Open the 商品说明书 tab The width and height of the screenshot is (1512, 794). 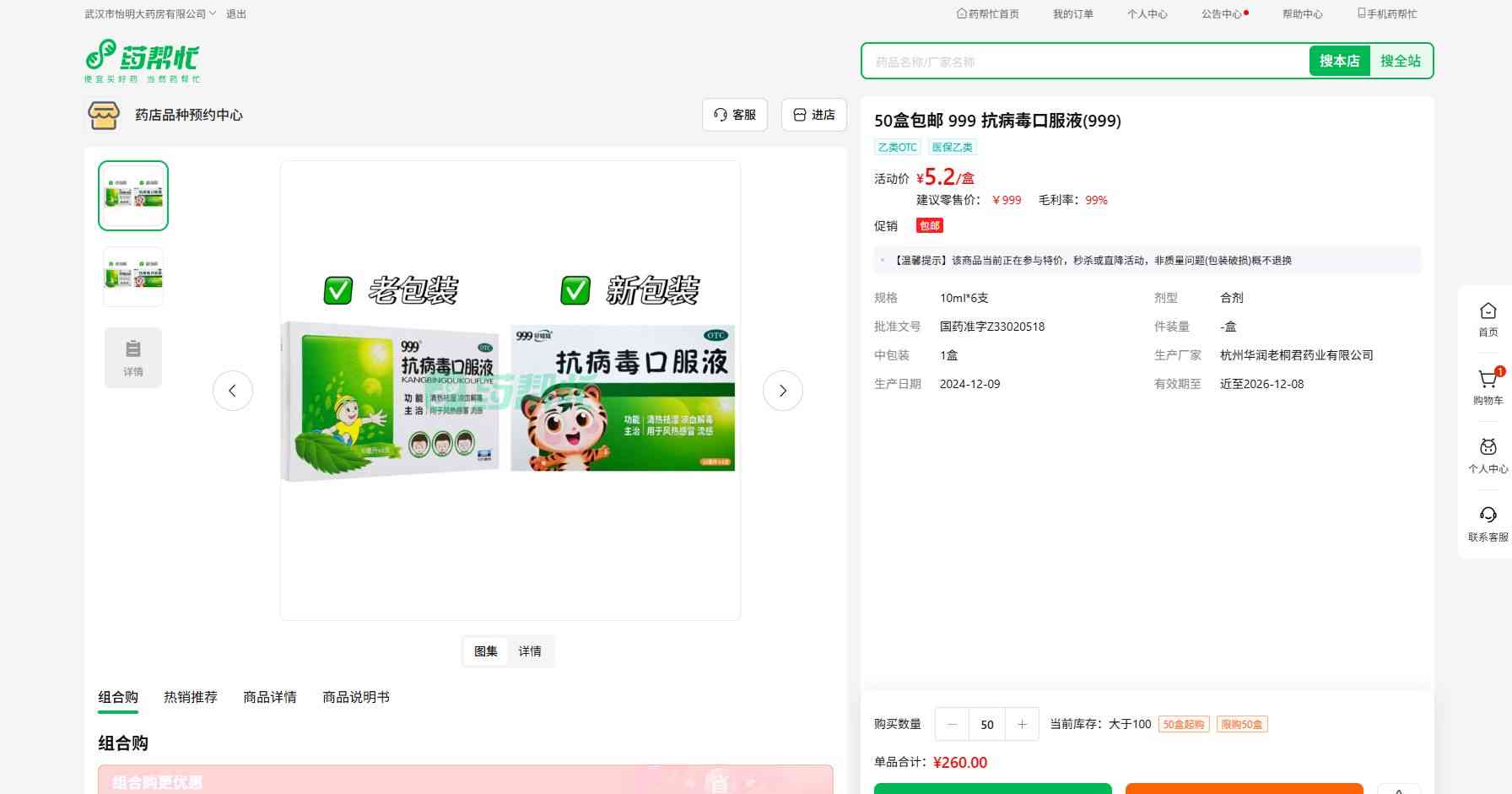click(356, 697)
